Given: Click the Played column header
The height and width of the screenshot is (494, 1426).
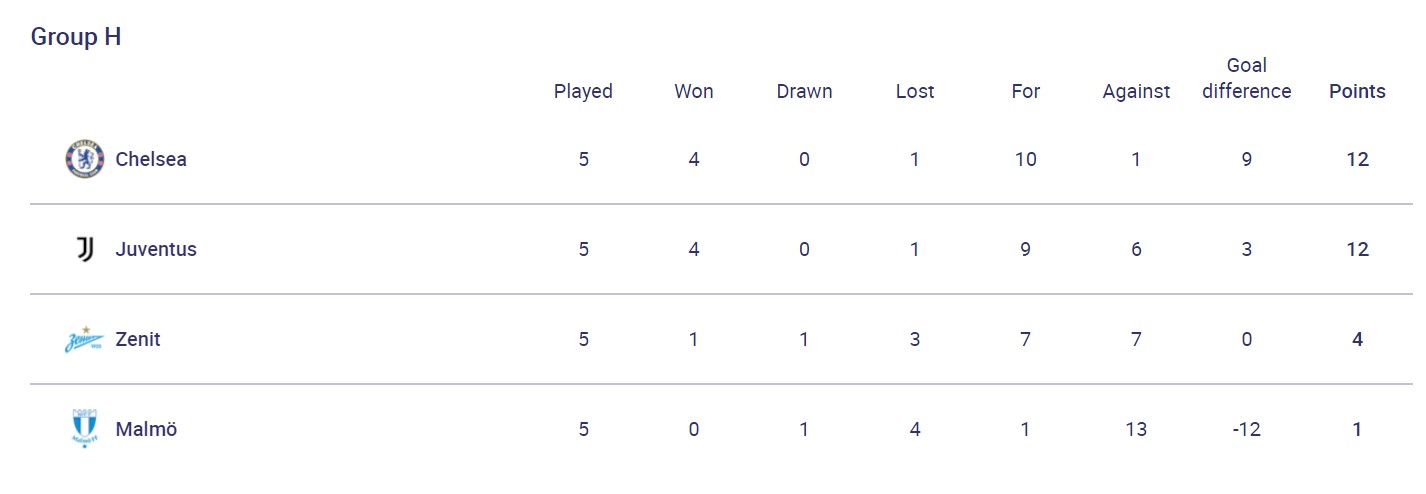Looking at the screenshot, I should [x=583, y=91].
